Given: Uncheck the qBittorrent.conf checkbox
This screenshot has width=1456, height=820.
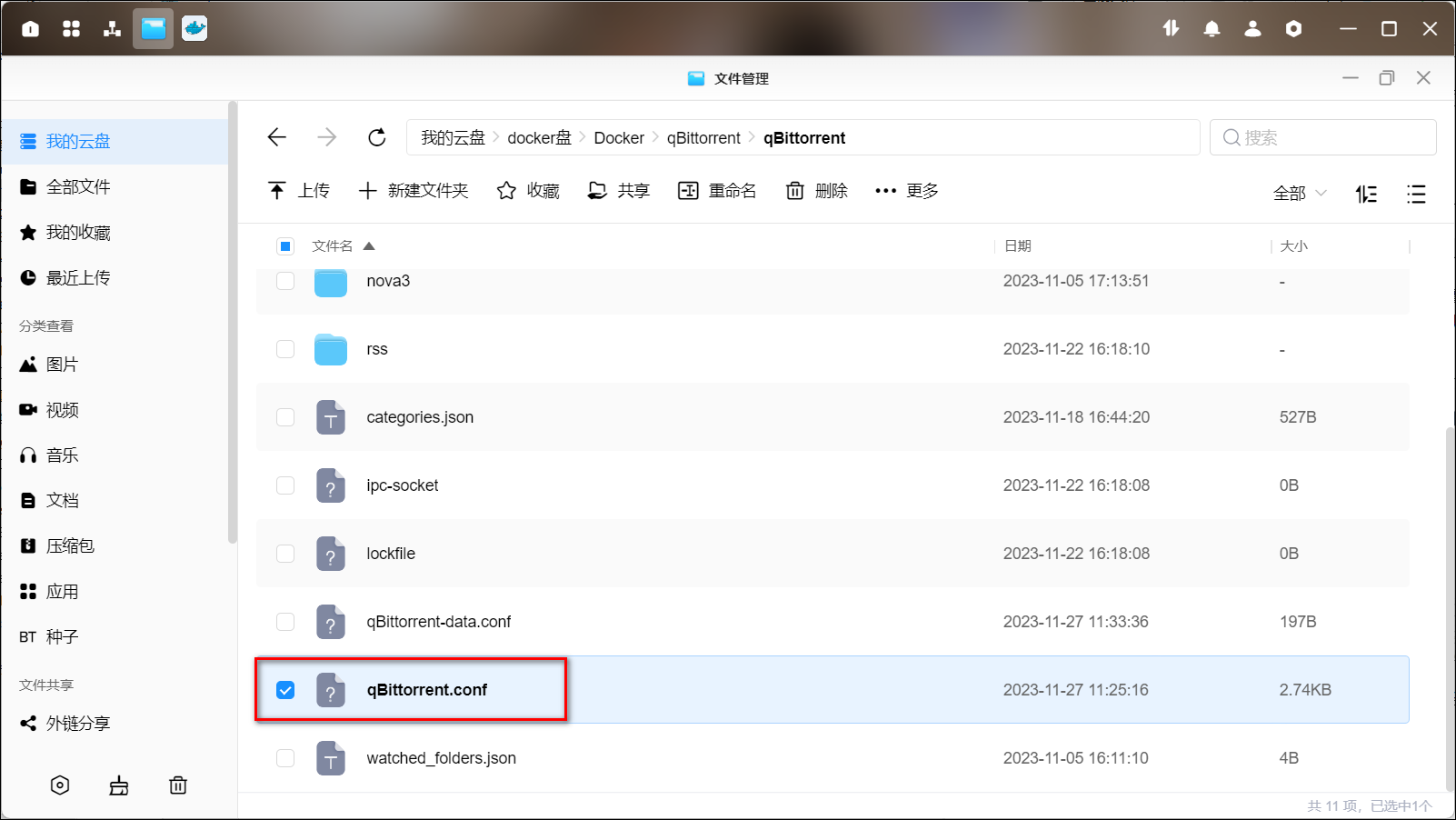Looking at the screenshot, I should pos(285,690).
